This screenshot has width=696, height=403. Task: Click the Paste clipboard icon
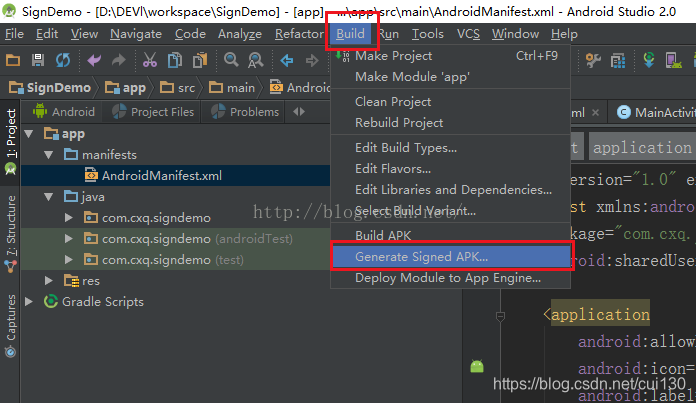coord(200,60)
